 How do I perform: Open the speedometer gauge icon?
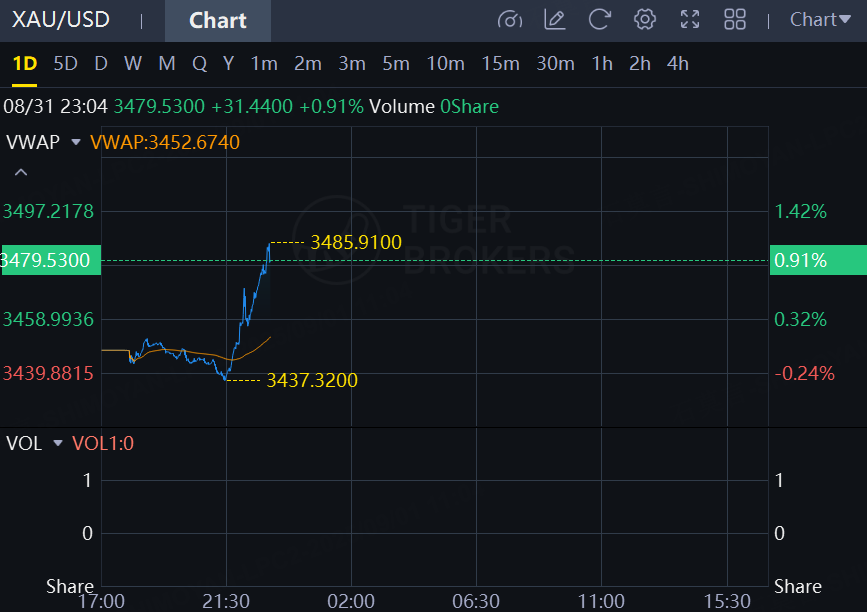click(510, 19)
